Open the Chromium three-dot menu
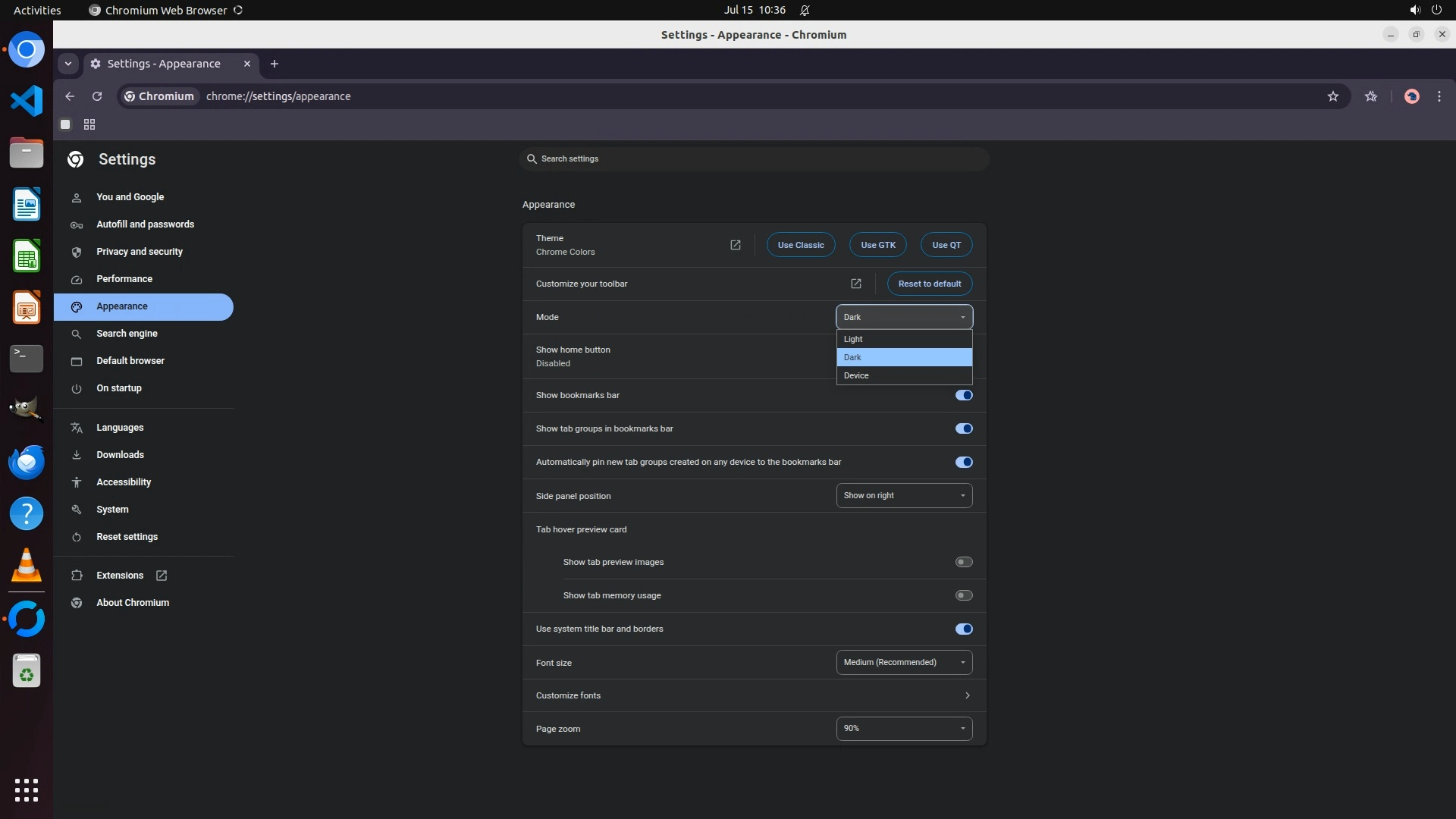This screenshot has height=819, width=1456. (1439, 96)
